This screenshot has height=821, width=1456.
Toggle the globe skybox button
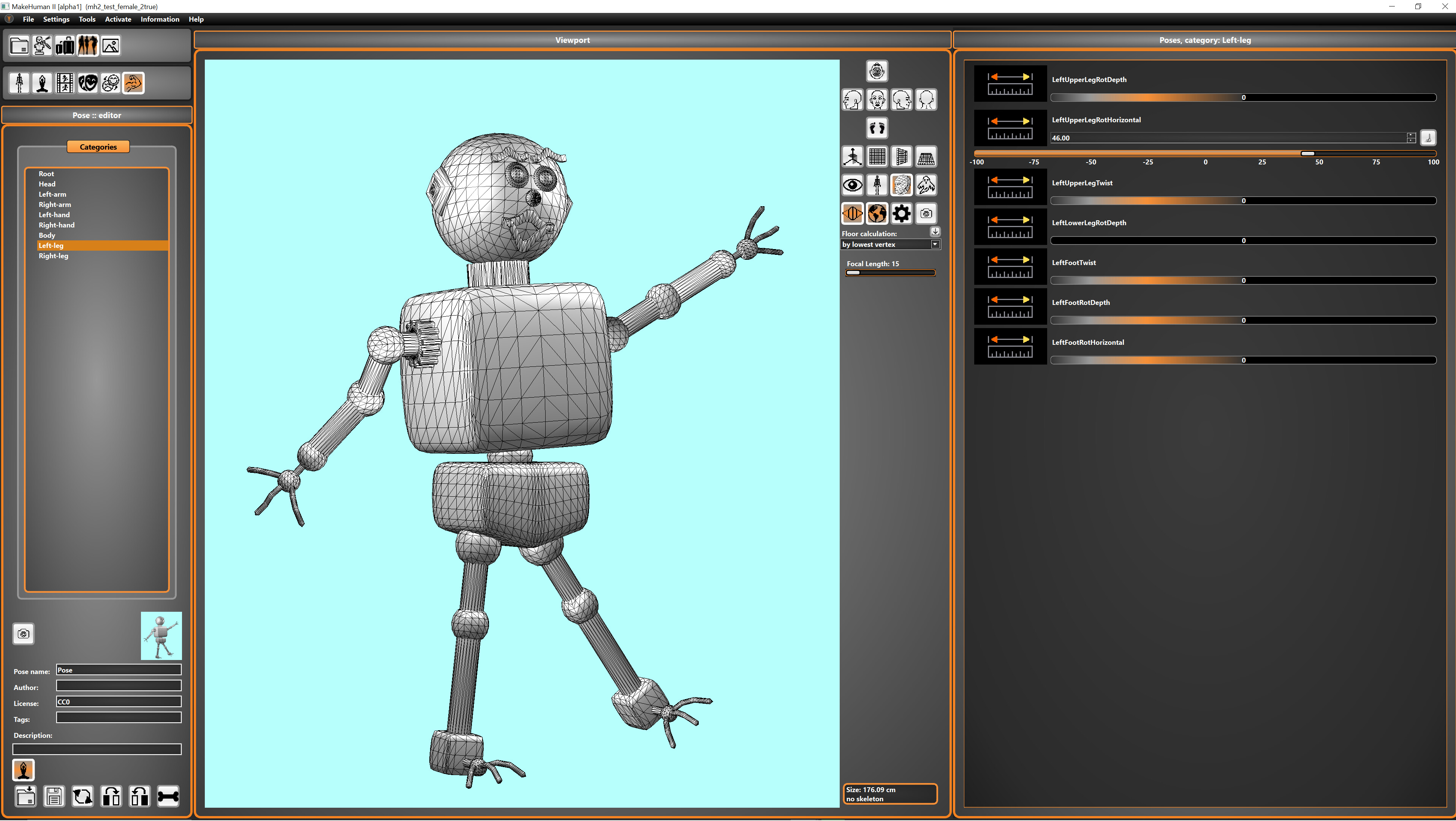(877, 213)
